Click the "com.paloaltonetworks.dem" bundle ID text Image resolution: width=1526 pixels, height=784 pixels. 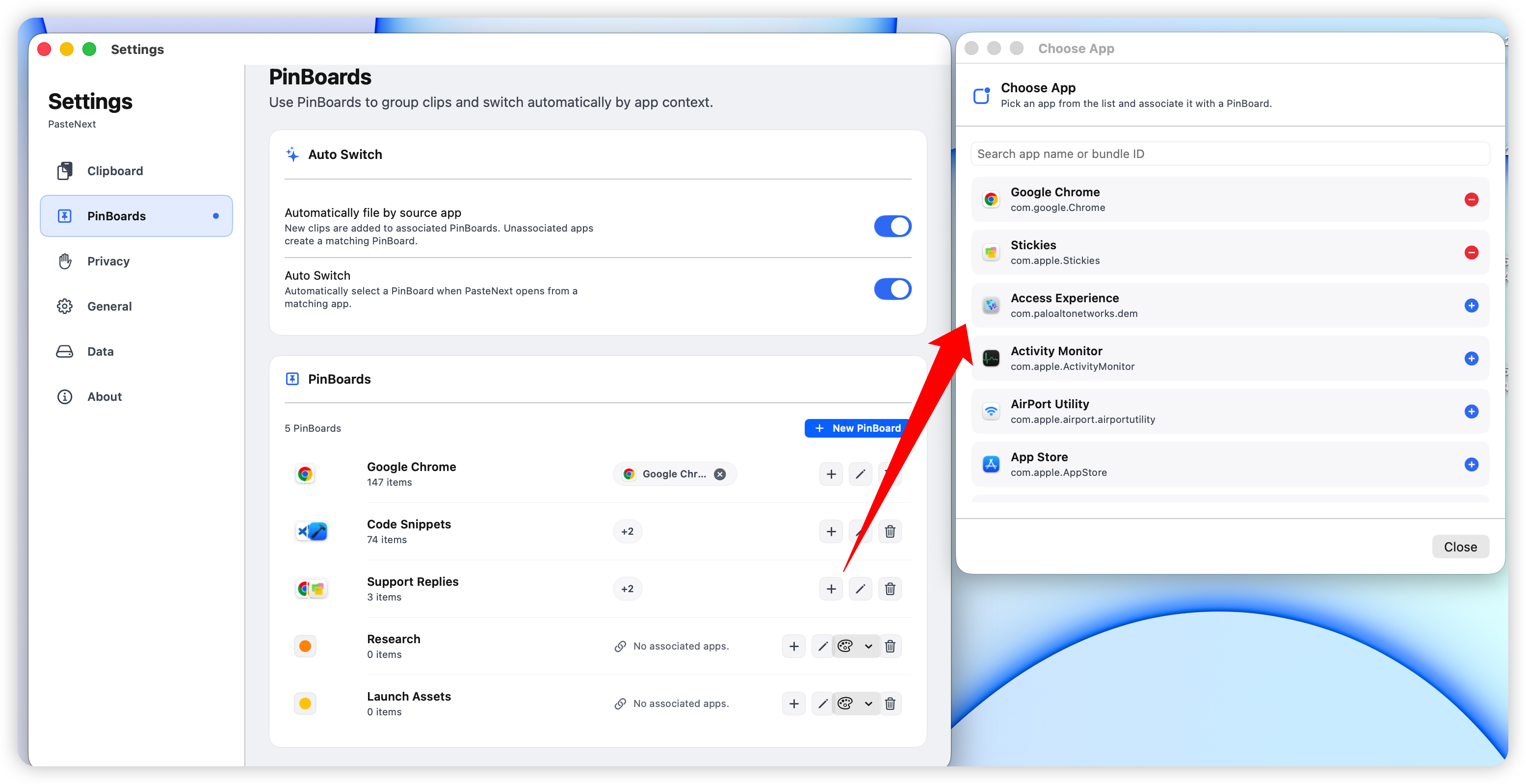coord(1074,313)
